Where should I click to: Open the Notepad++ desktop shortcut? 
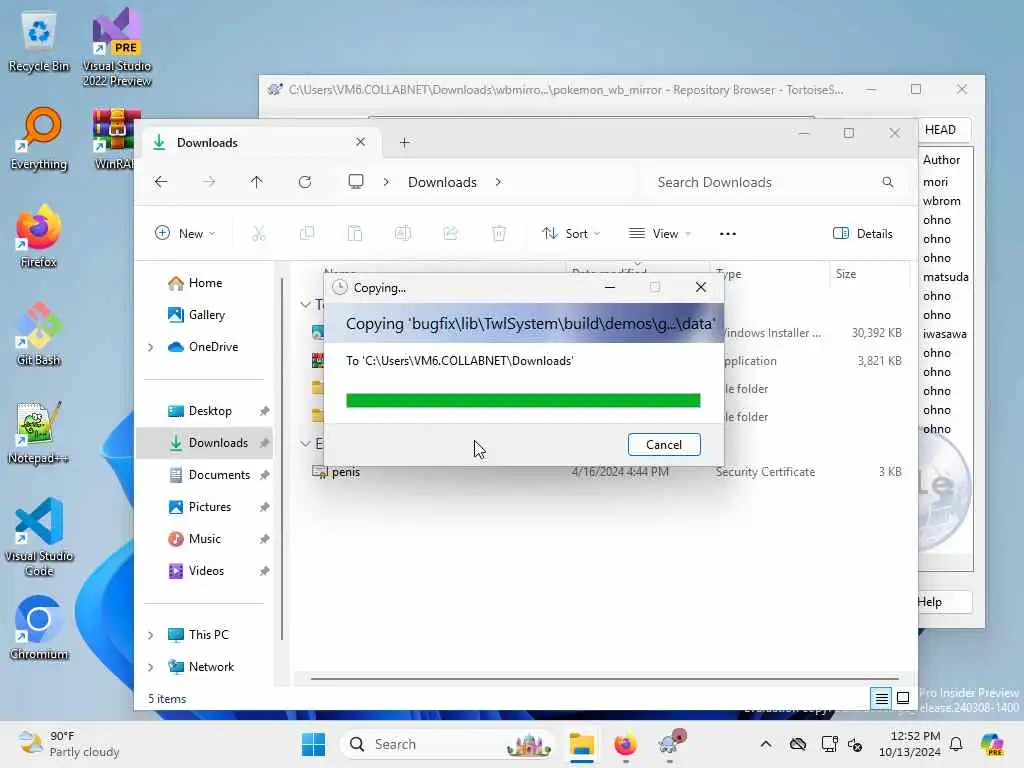pyautogui.click(x=39, y=432)
